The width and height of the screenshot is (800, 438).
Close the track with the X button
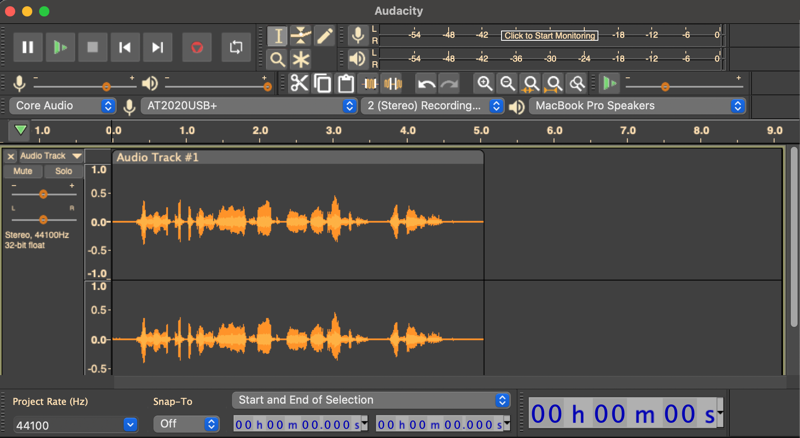coord(11,156)
